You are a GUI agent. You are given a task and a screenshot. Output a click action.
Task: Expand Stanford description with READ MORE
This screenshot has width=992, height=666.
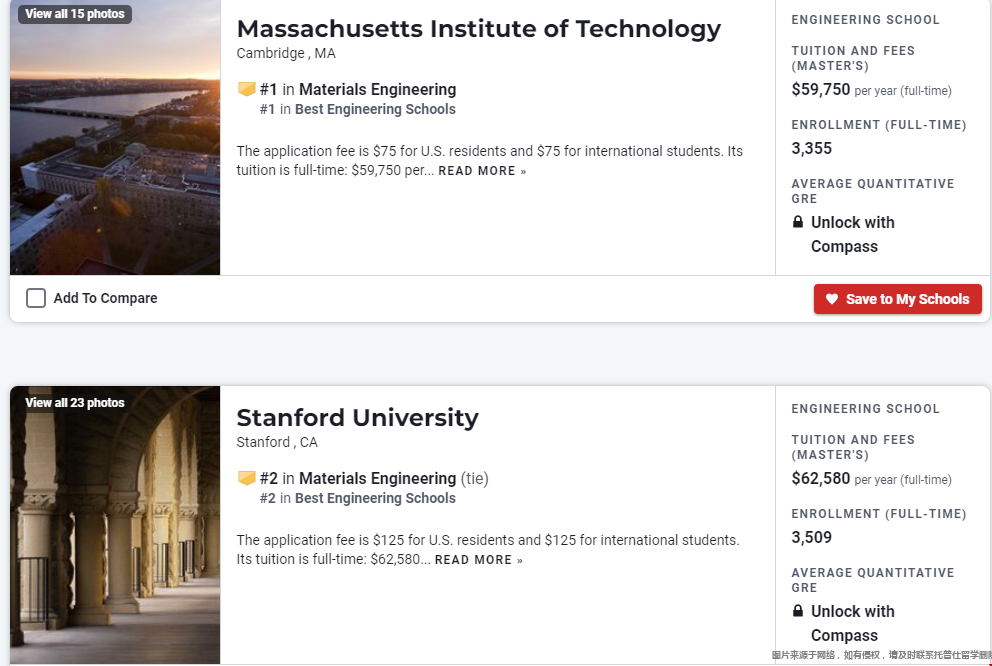point(479,560)
